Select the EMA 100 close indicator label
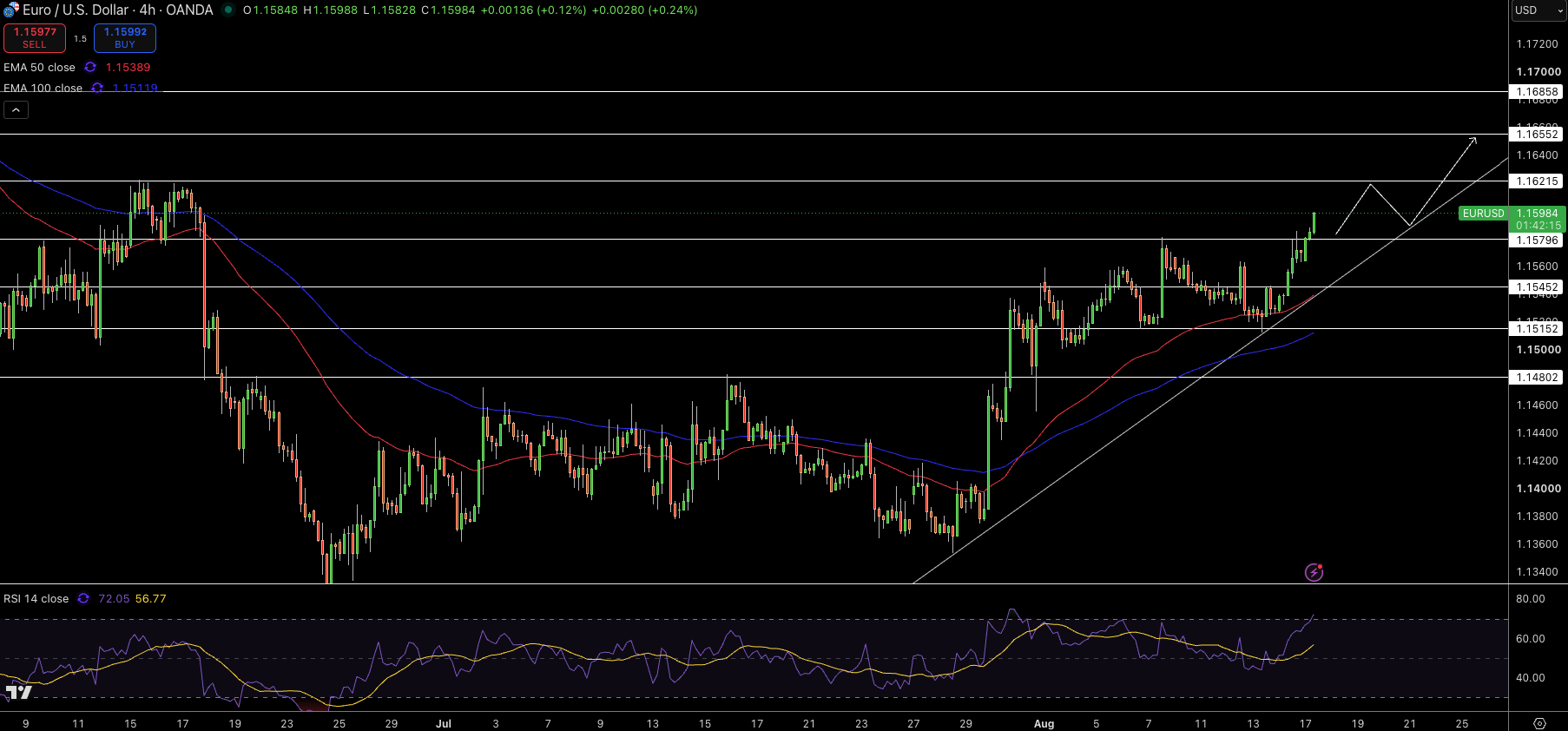Screen dimensions: 1568x731 tap(43, 88)
